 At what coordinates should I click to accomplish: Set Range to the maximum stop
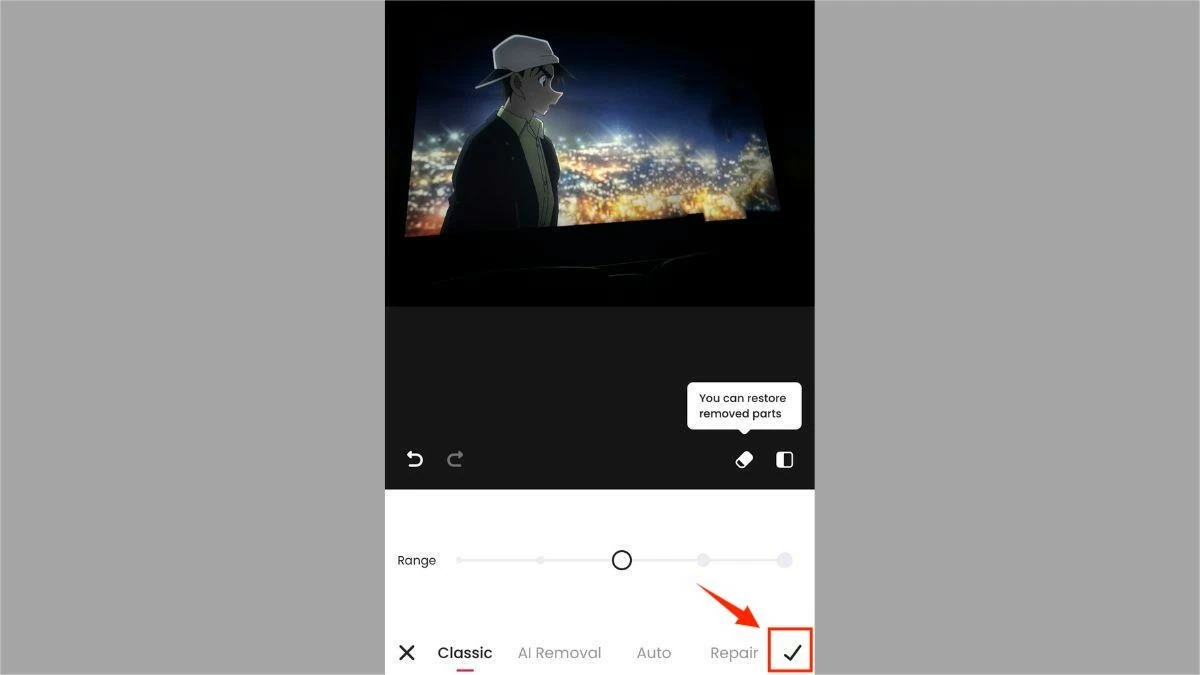[x=785, y=560]
